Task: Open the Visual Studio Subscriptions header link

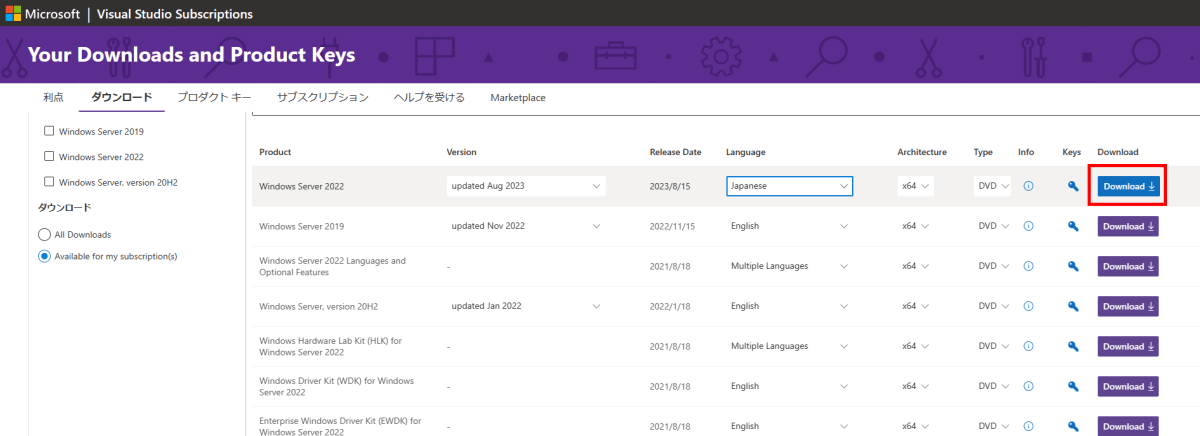Action: [174, 14]
